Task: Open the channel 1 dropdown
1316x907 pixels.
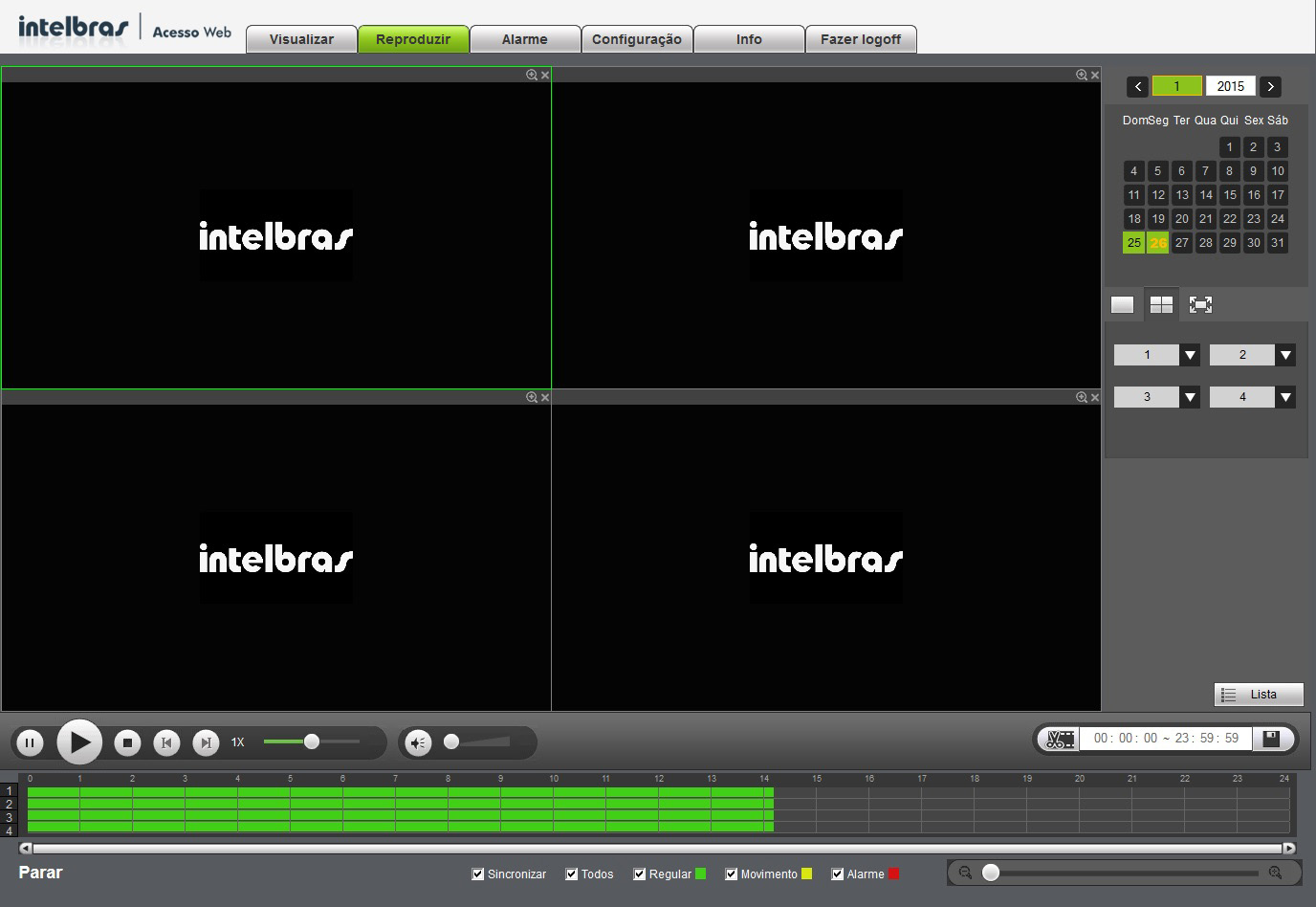Action: coord(1190,355)
